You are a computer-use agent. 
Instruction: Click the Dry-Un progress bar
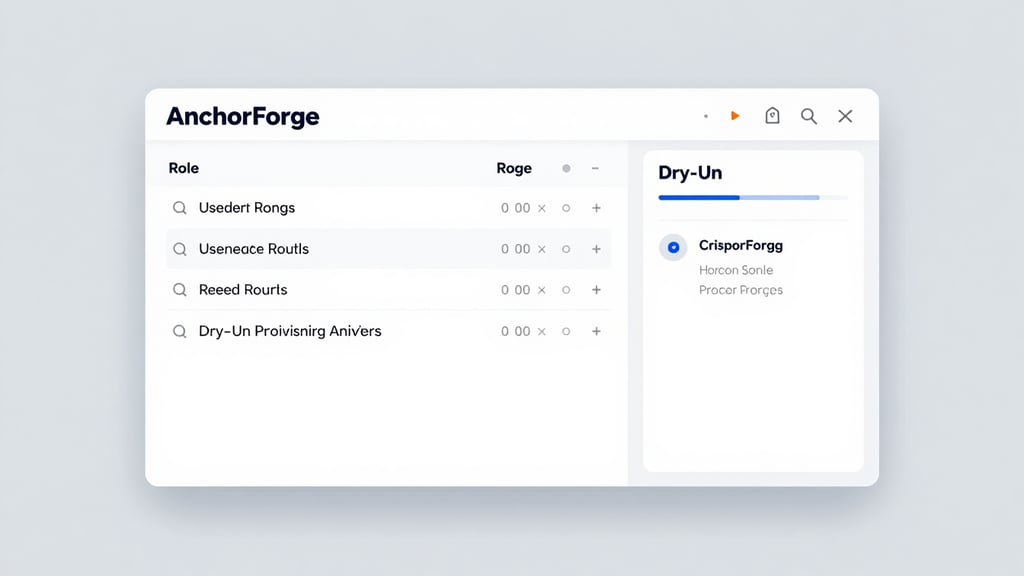(753, 197)
